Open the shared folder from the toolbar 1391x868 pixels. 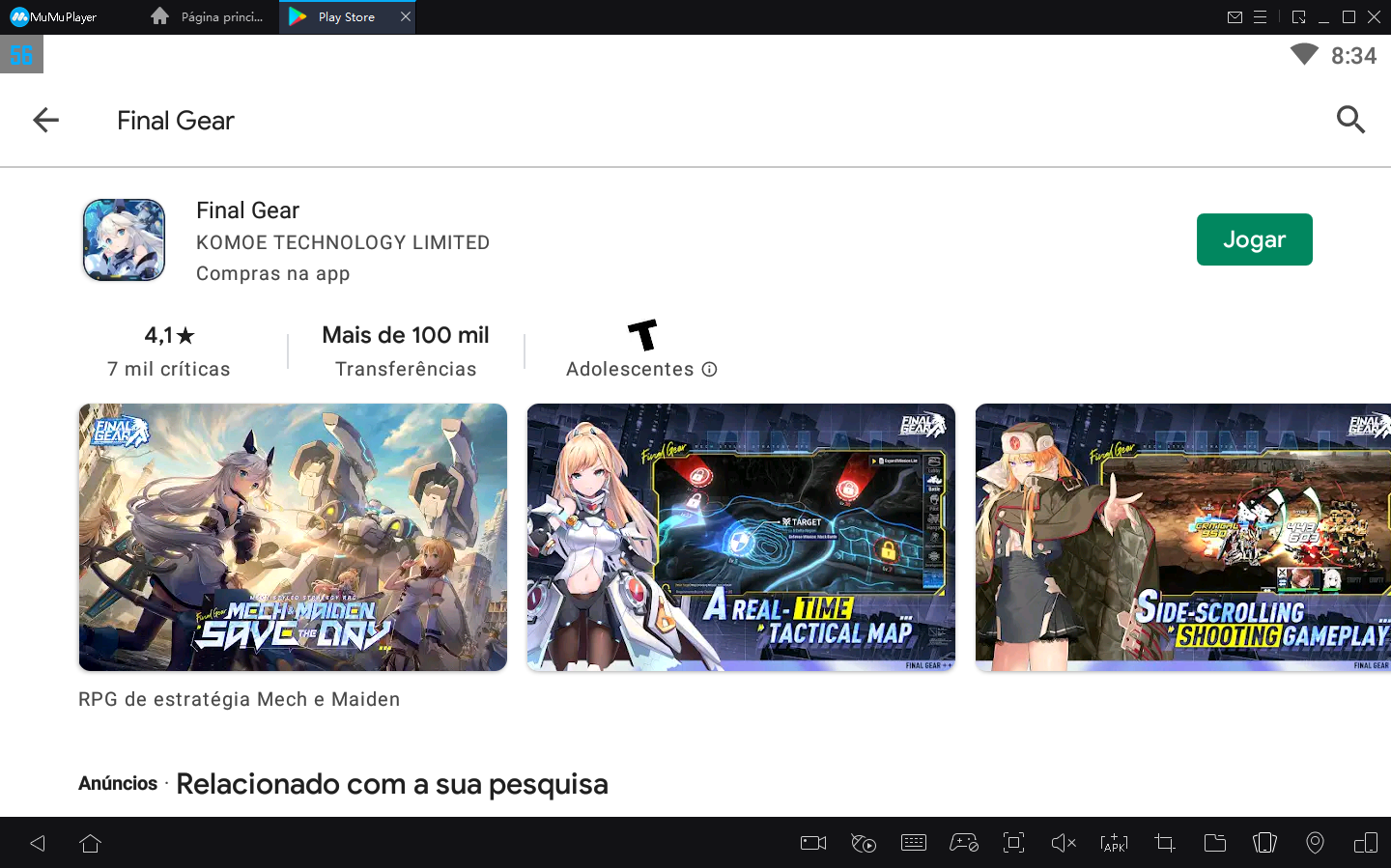coord(1214,842)
